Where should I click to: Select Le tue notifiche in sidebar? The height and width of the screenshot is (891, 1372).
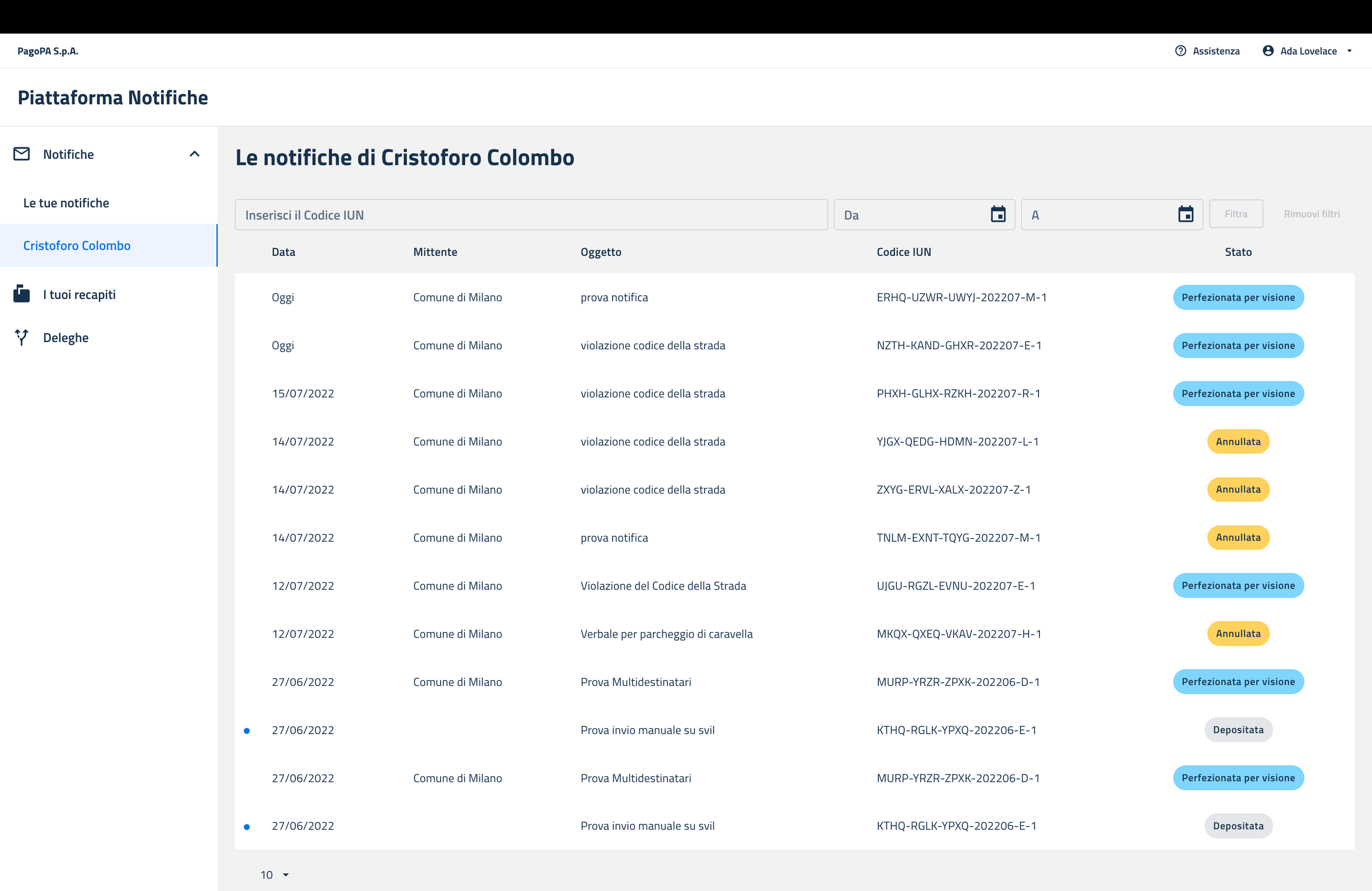click(x=66, y=203)
